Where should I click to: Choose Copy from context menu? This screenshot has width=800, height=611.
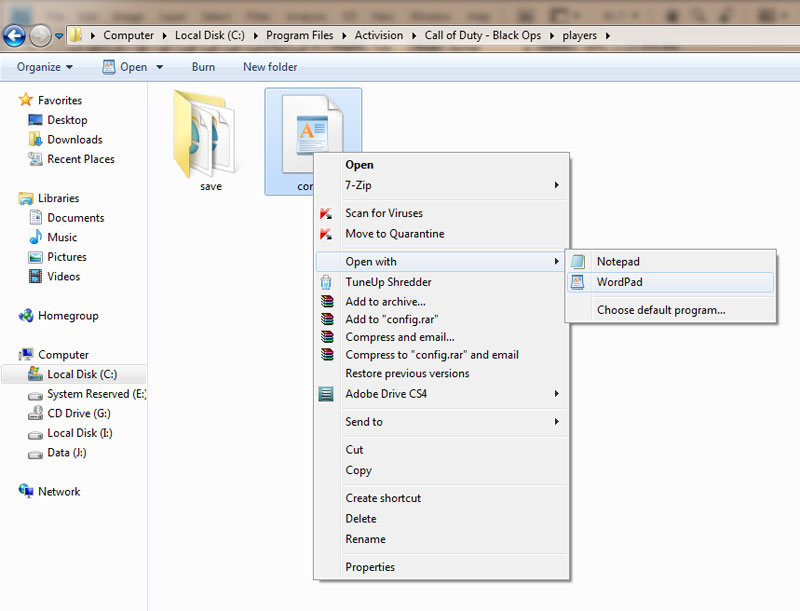pyautogui.click(x=442, y=470)
